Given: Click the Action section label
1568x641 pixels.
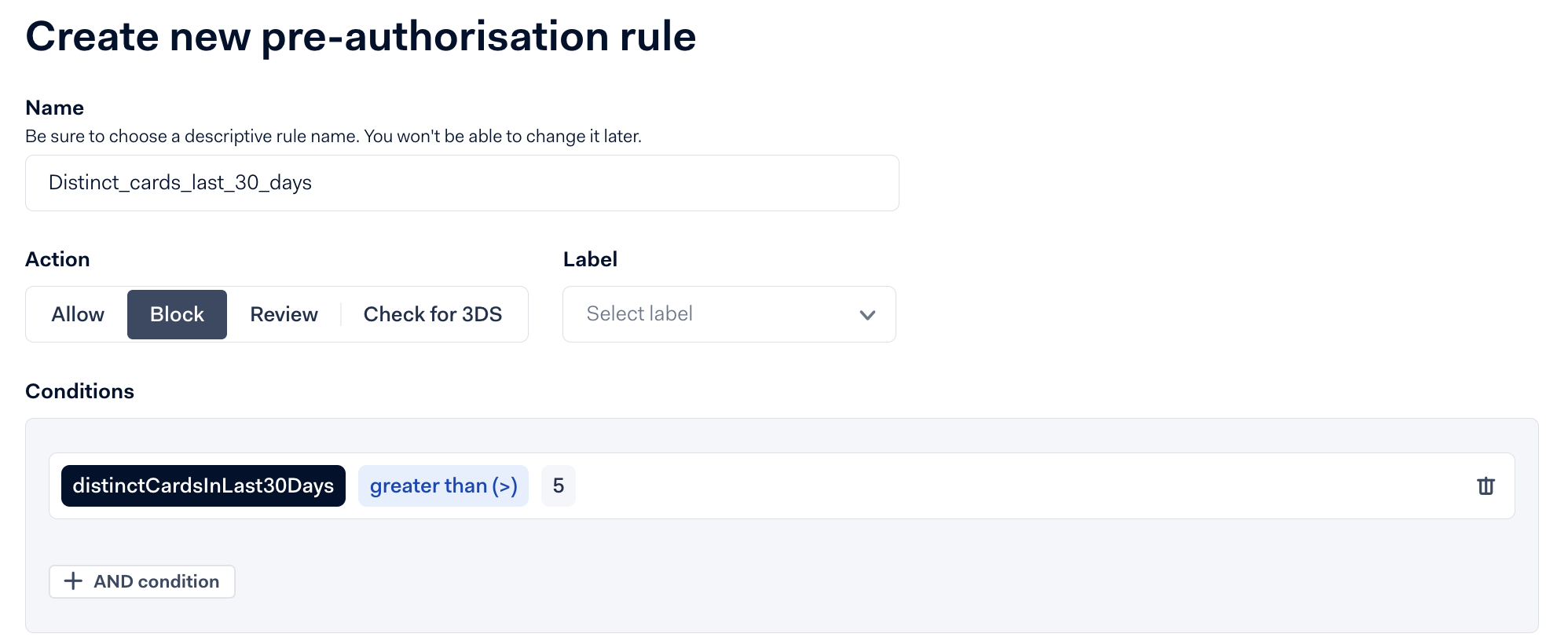Looking at the screenshot, I should pos(57,259).
